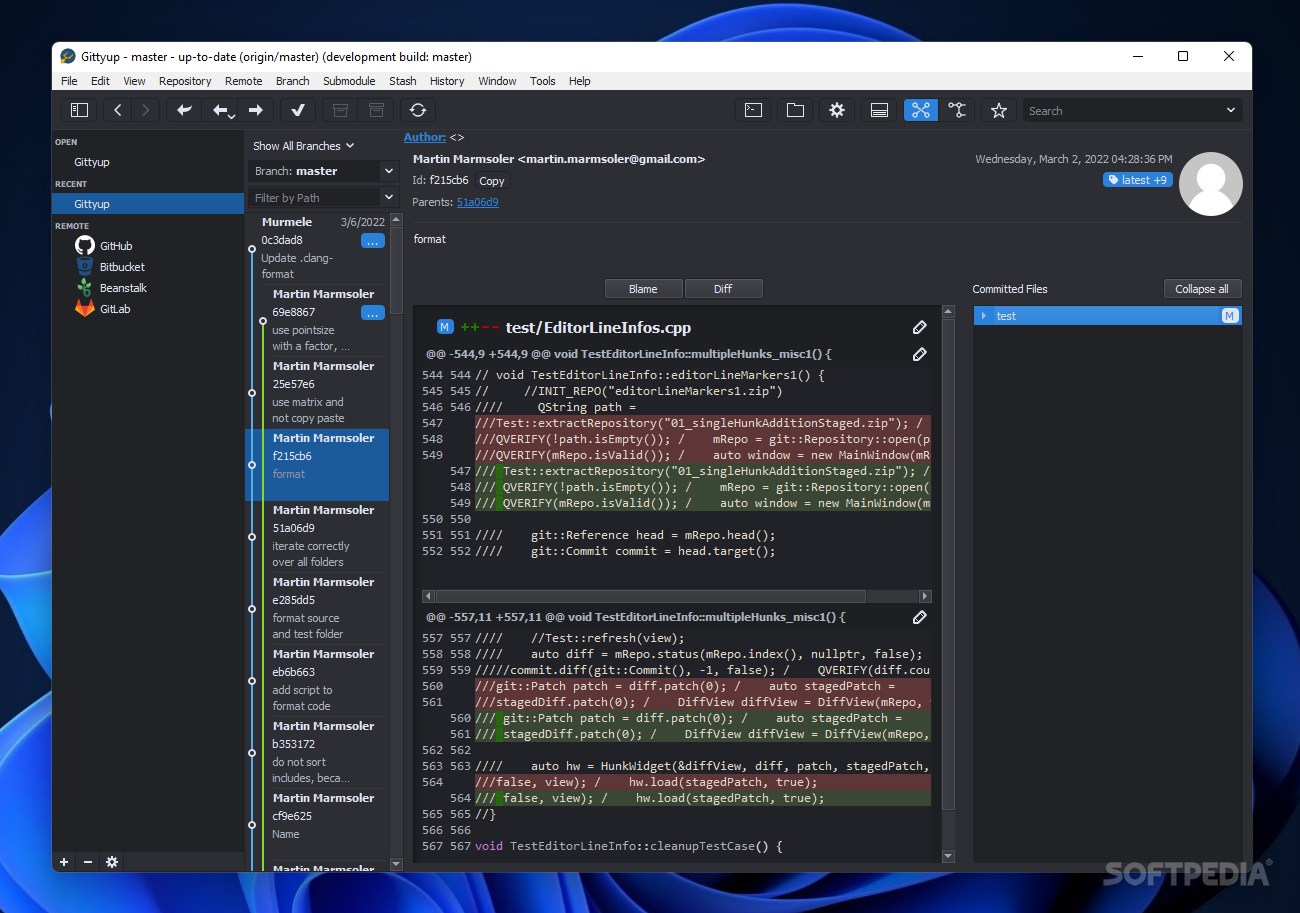Select commit eb6b663 add script

point(318,681)
